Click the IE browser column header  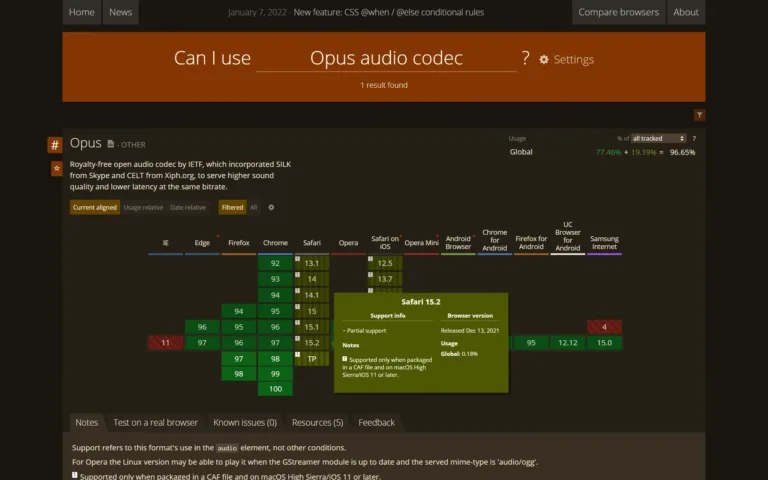point(166,243)
